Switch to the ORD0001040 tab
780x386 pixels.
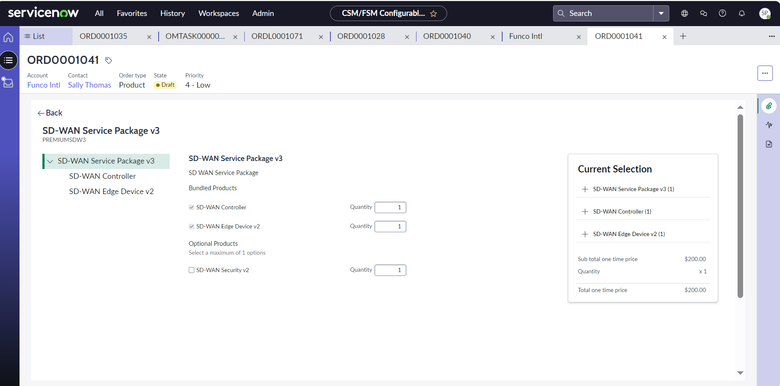point(447,36)
